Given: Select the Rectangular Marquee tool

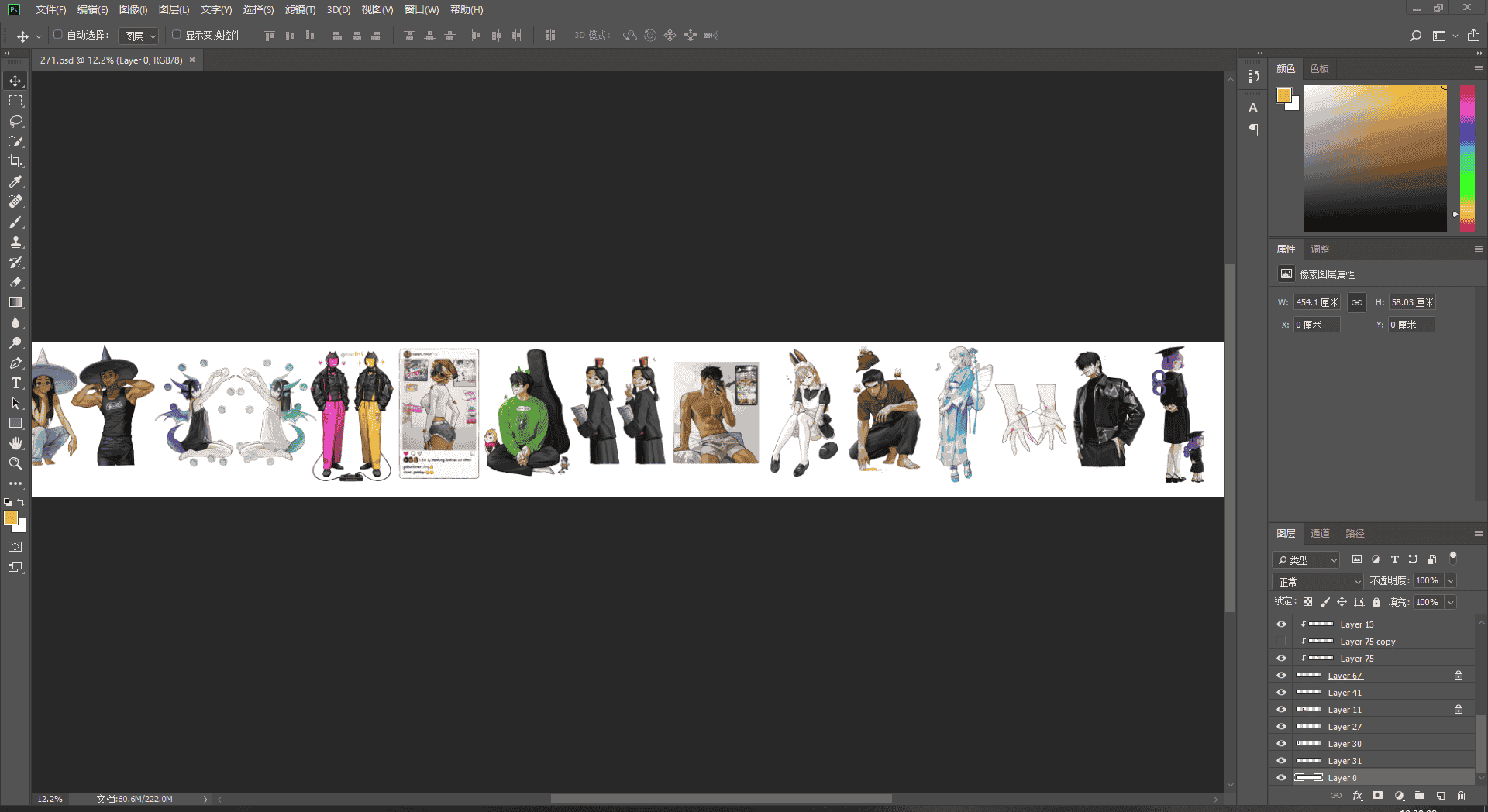Looking at the screenshot, I should click(15, 101).
